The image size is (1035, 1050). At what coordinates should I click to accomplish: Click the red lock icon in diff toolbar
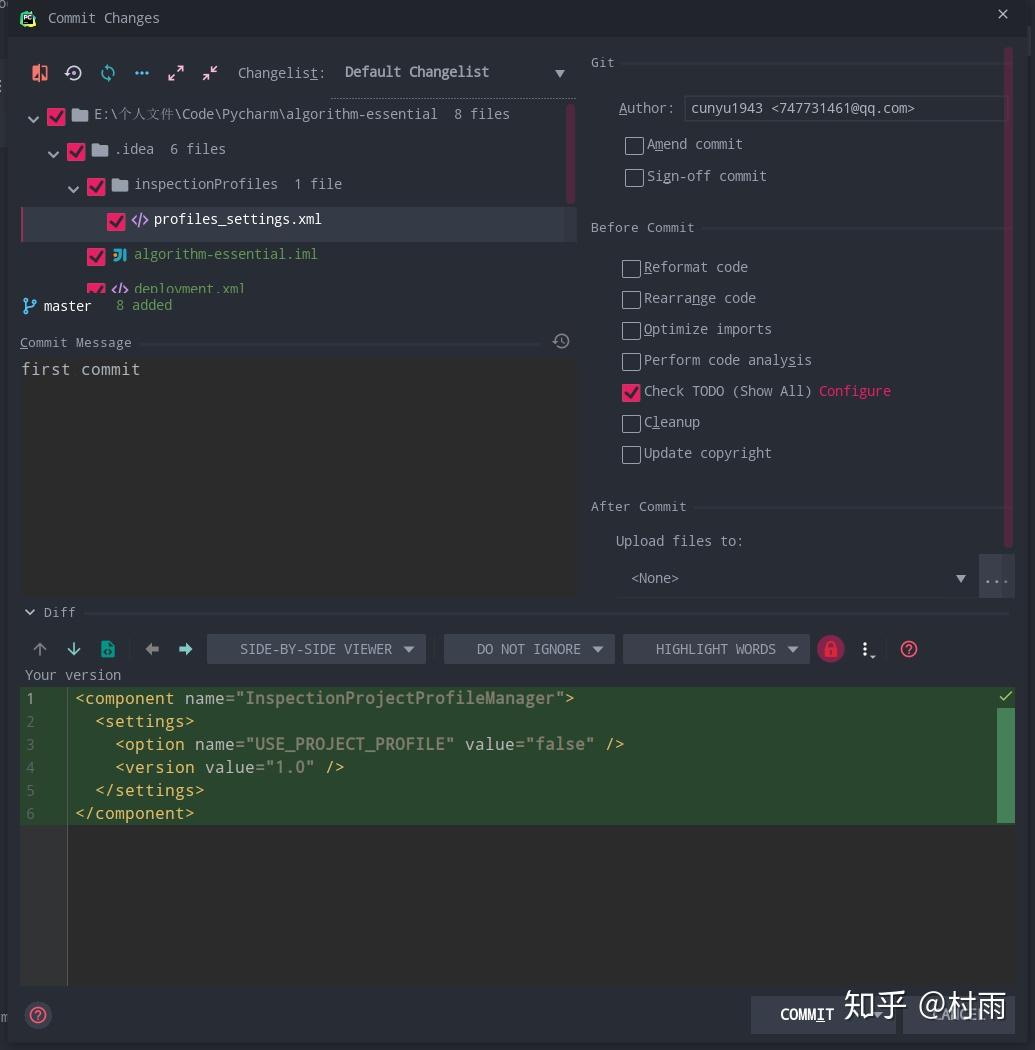coord(831,648)
